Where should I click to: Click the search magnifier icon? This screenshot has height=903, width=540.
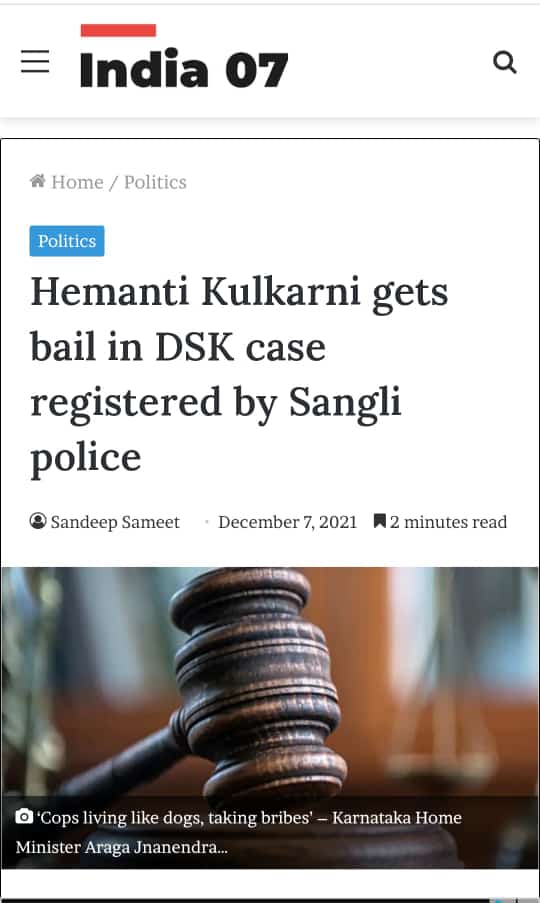(x=504, y=62)
